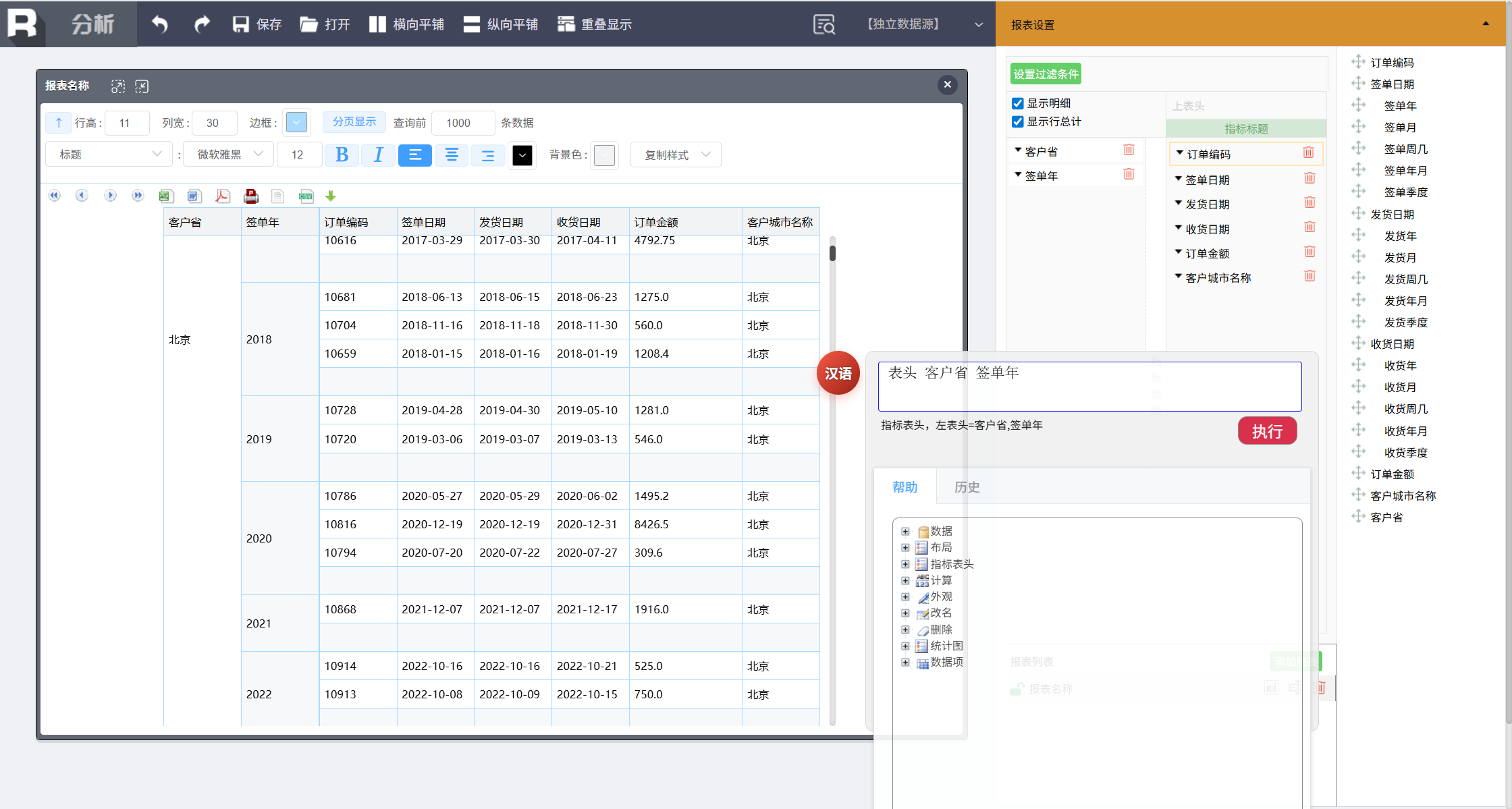Screen dimensions: 1512x809
Task: Click the CSV export icon
Action: click(306, 196)
